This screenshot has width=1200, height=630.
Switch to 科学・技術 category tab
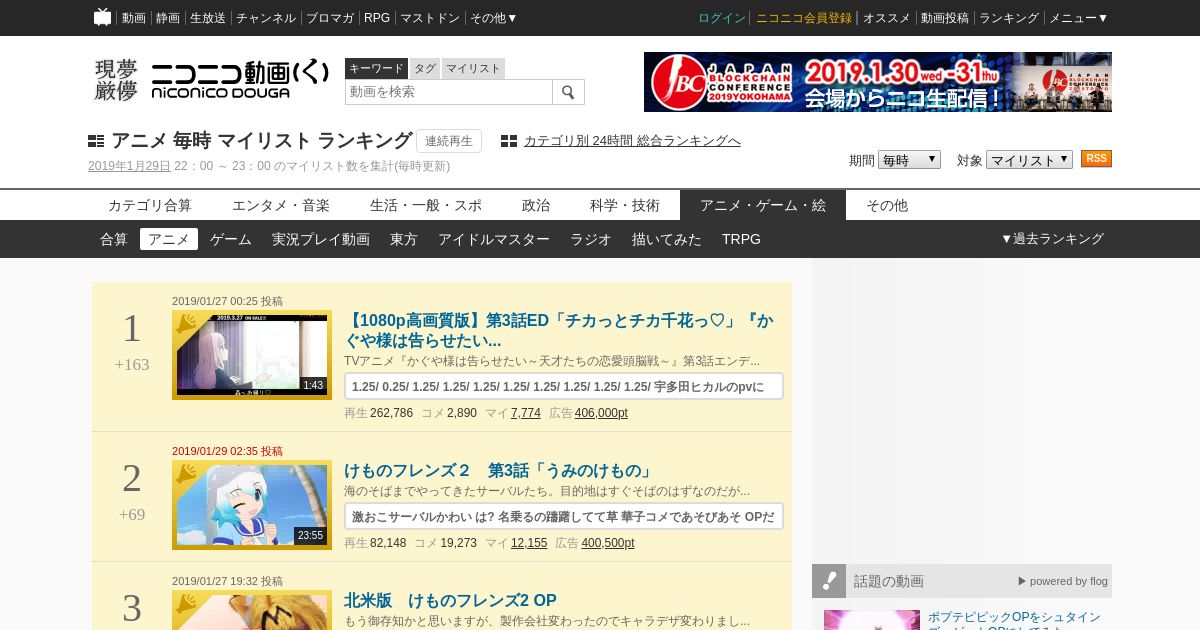click(x=625, y=205)
